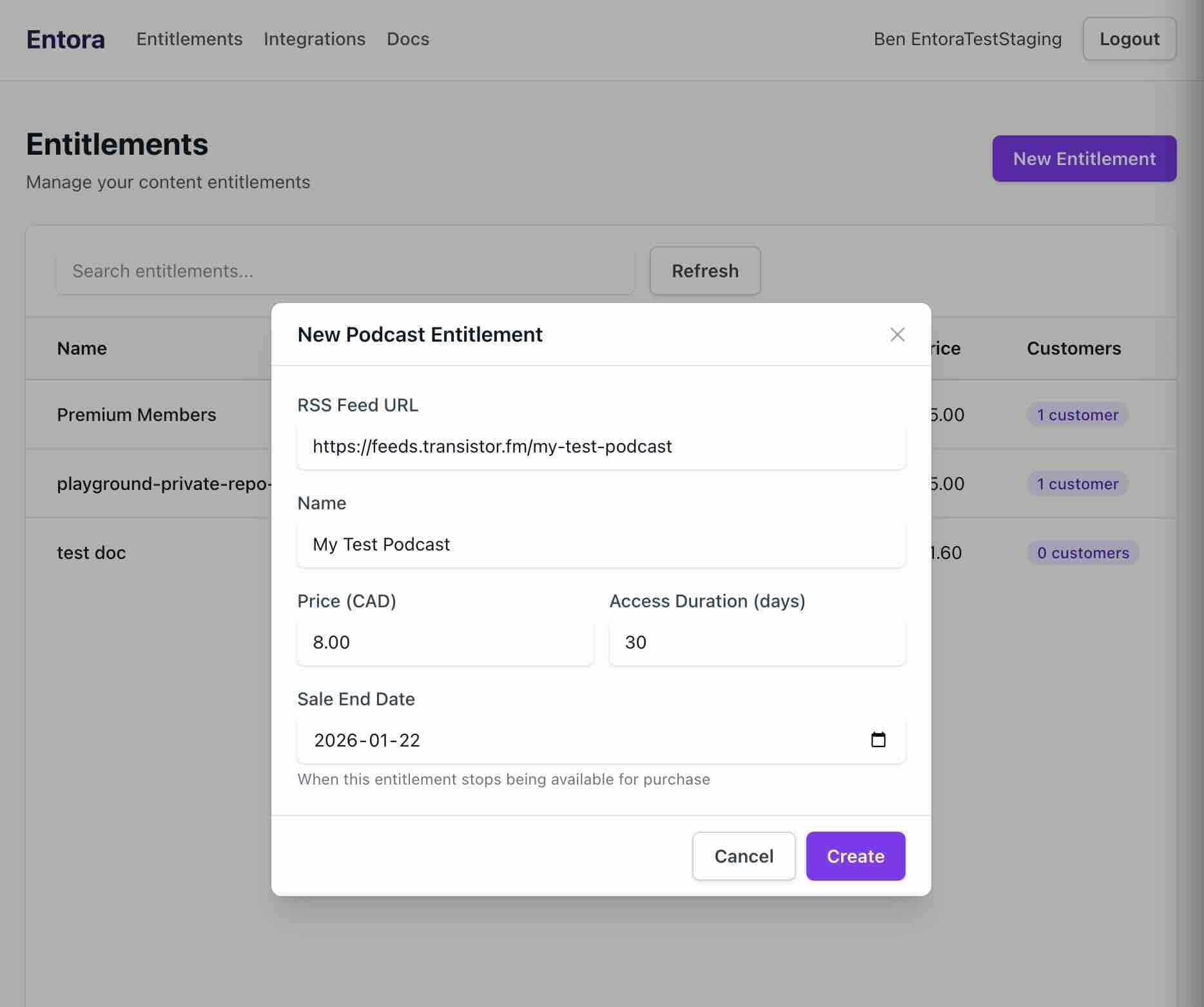The width and height of the screenshot is (1204, 1007).
Task: Click the Cancel button
Action: click(x=743, y=856)
